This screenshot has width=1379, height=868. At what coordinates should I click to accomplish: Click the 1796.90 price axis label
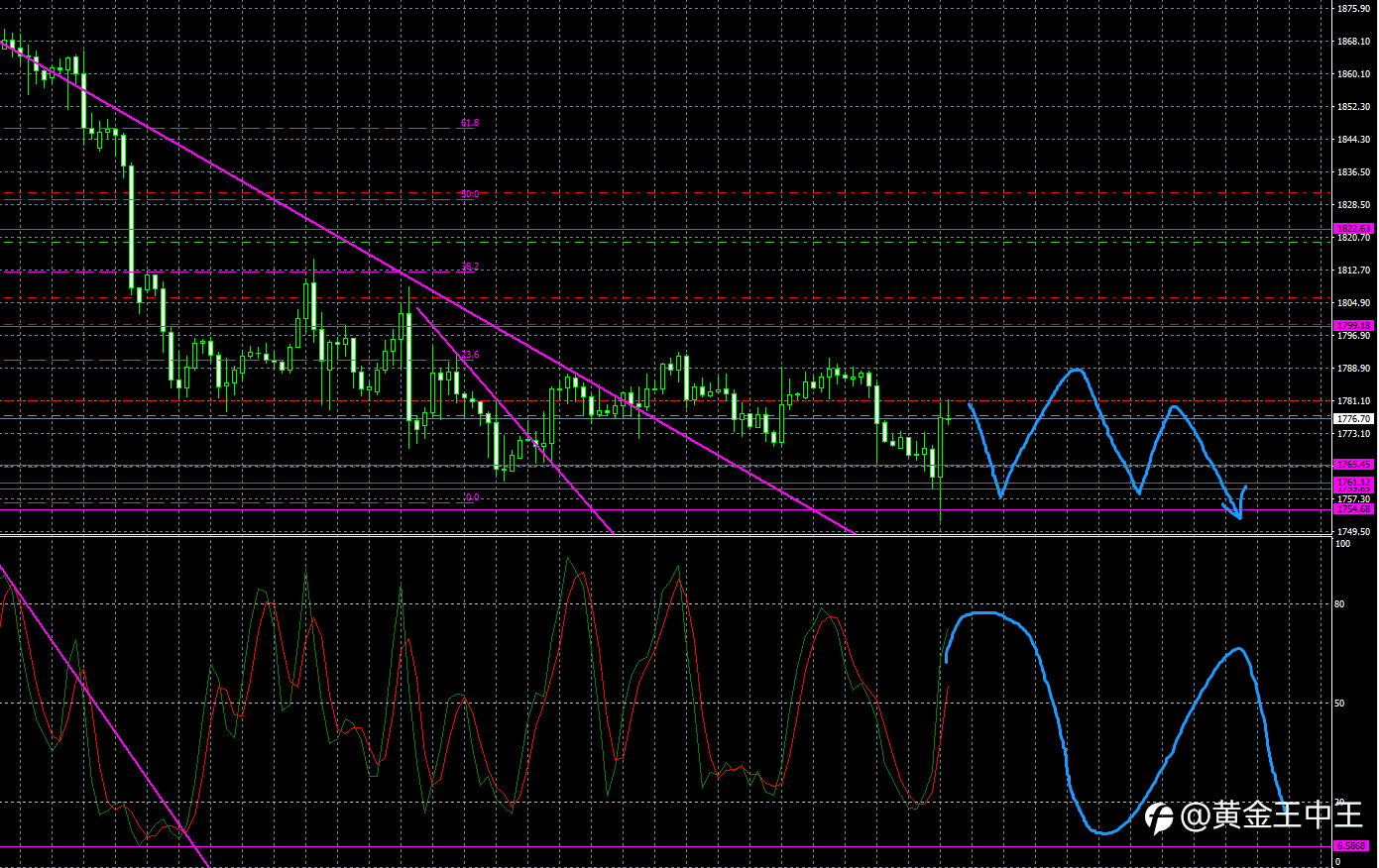pyautogui.click(x=1353, y=336)
